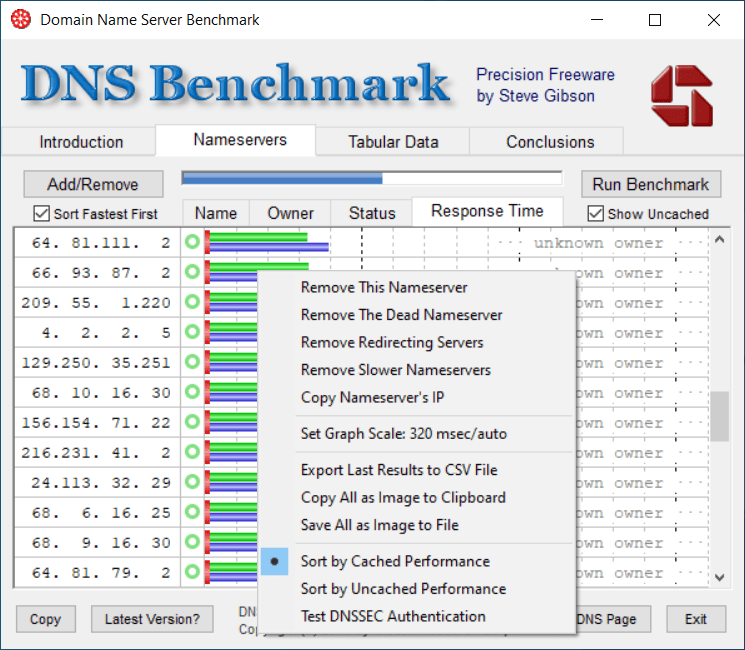Select the IP address 209.55.1.220
The image size is (745, 650).
tap(96, 303)
